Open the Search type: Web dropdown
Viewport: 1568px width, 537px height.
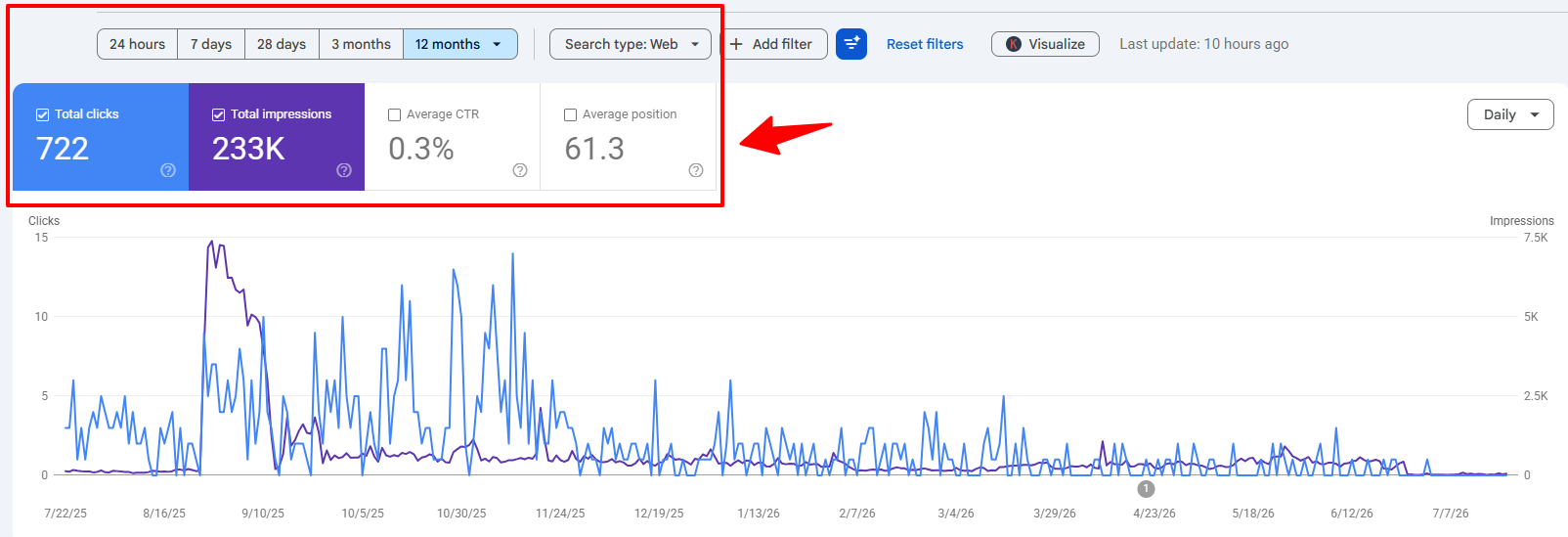[631, 44]
